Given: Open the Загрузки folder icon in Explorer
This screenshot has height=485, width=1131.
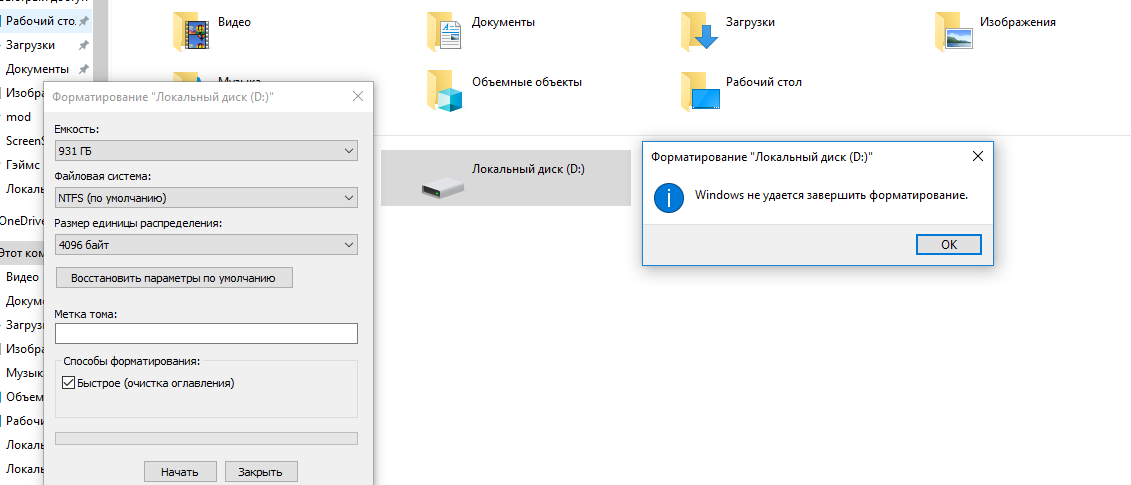Looking at the screenshot, I should point(699,32).
